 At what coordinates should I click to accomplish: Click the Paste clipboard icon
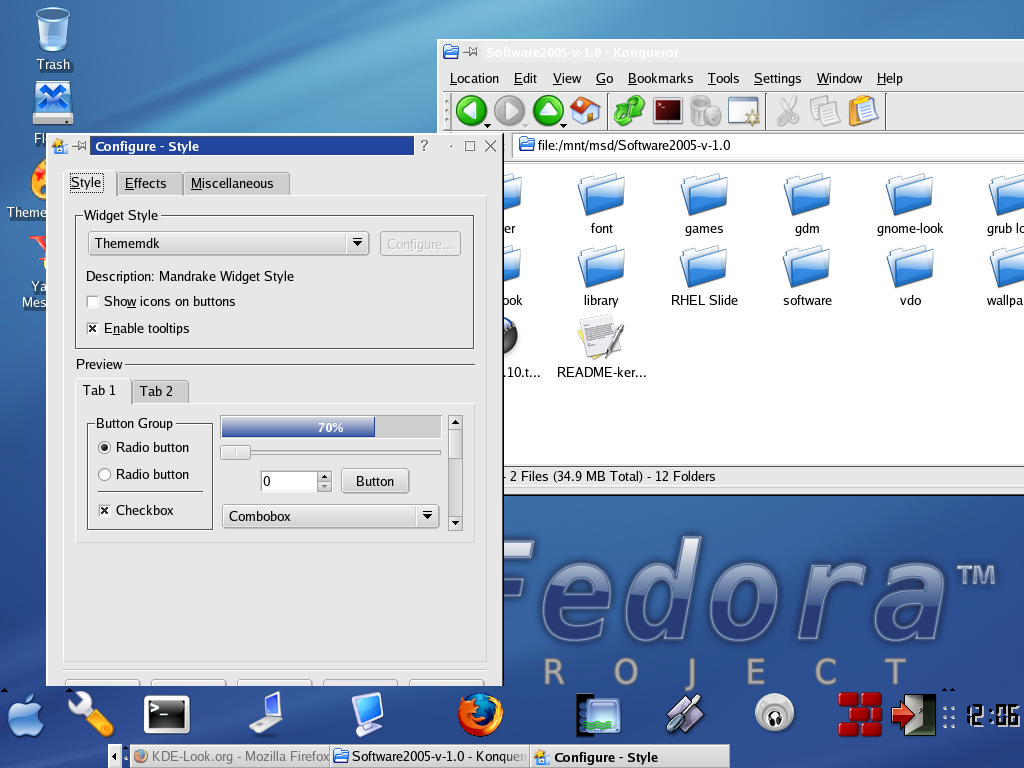863,110
